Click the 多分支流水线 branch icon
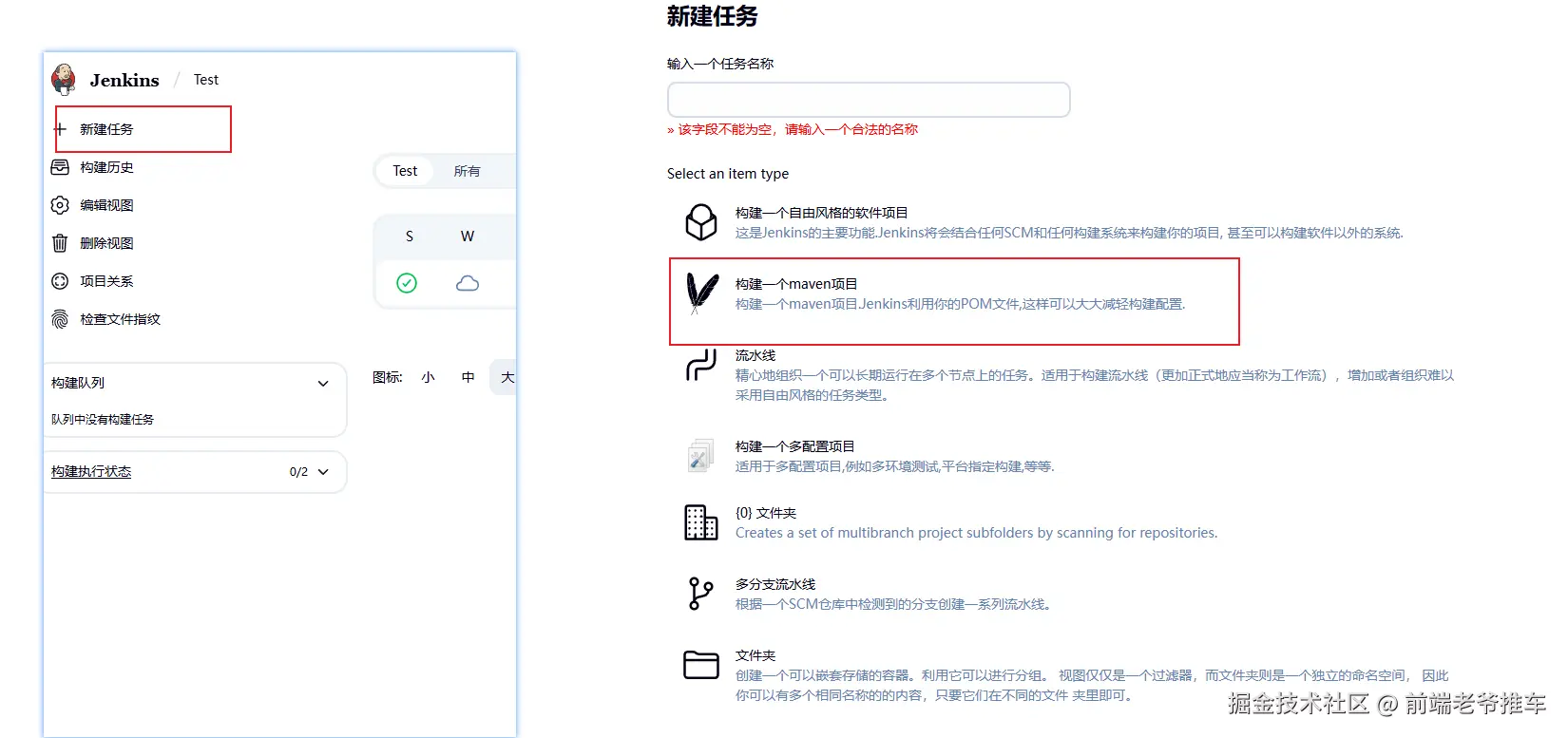The height and width of the screenshot is (738, 1568). 700,594
